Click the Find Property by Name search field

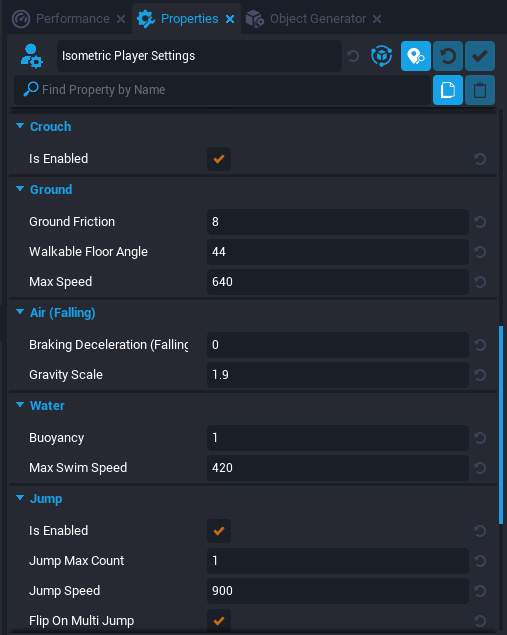(x=222, y=90)
